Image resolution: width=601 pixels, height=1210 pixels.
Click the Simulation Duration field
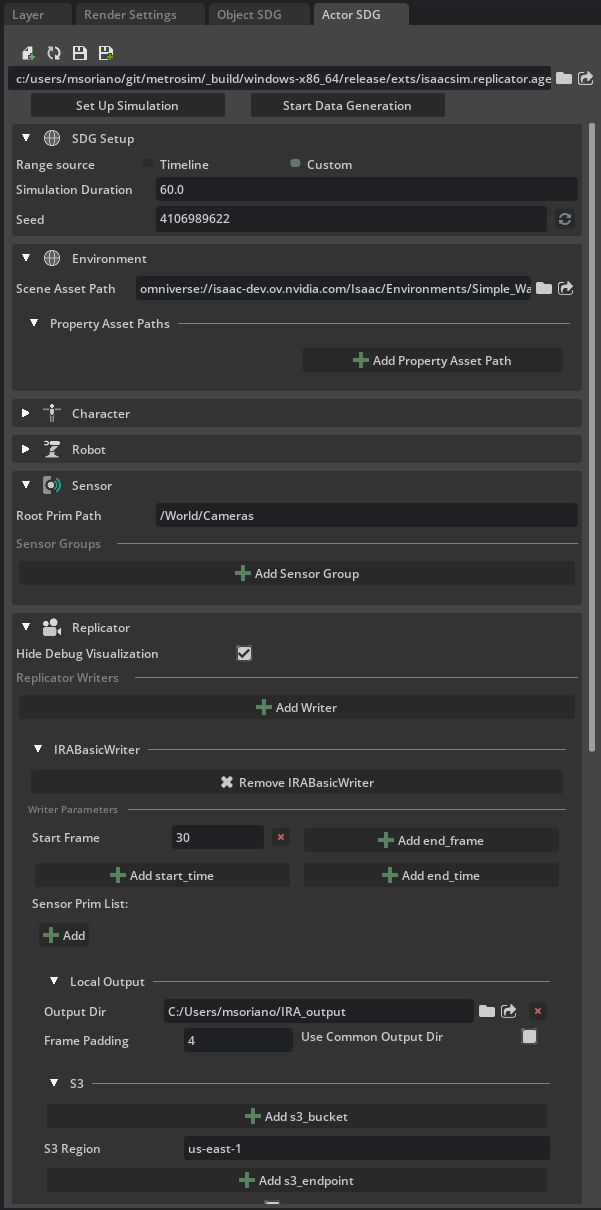[366, 189]
